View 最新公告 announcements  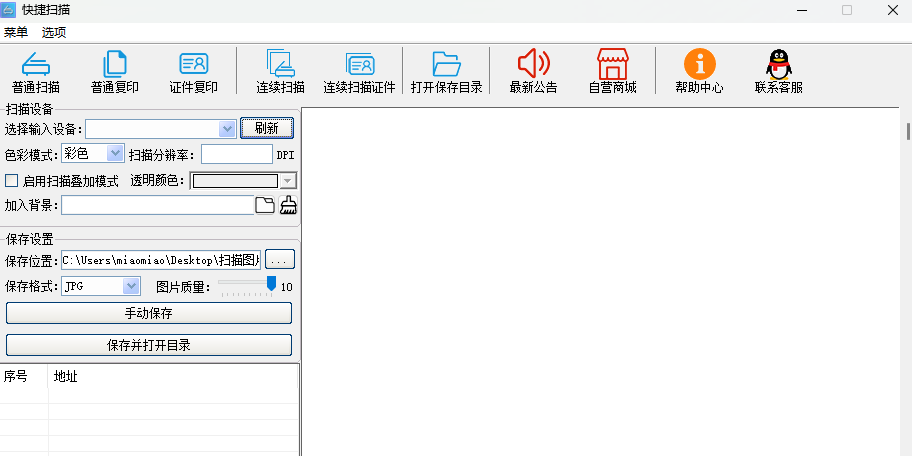533,66
